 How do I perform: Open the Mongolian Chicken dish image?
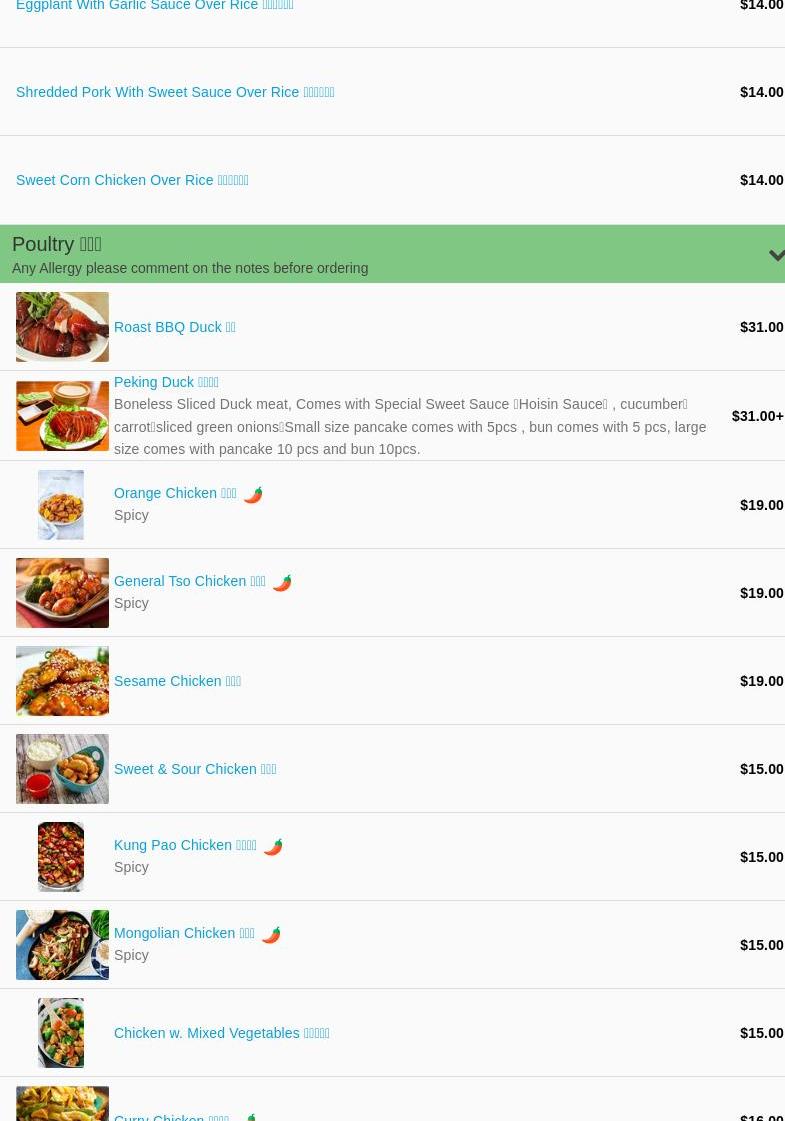[62, 944]
